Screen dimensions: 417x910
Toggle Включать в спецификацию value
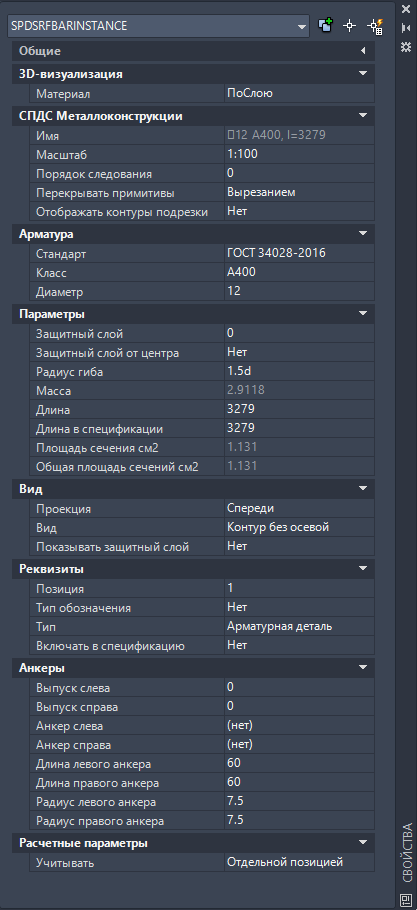click(x=299, y=646)
